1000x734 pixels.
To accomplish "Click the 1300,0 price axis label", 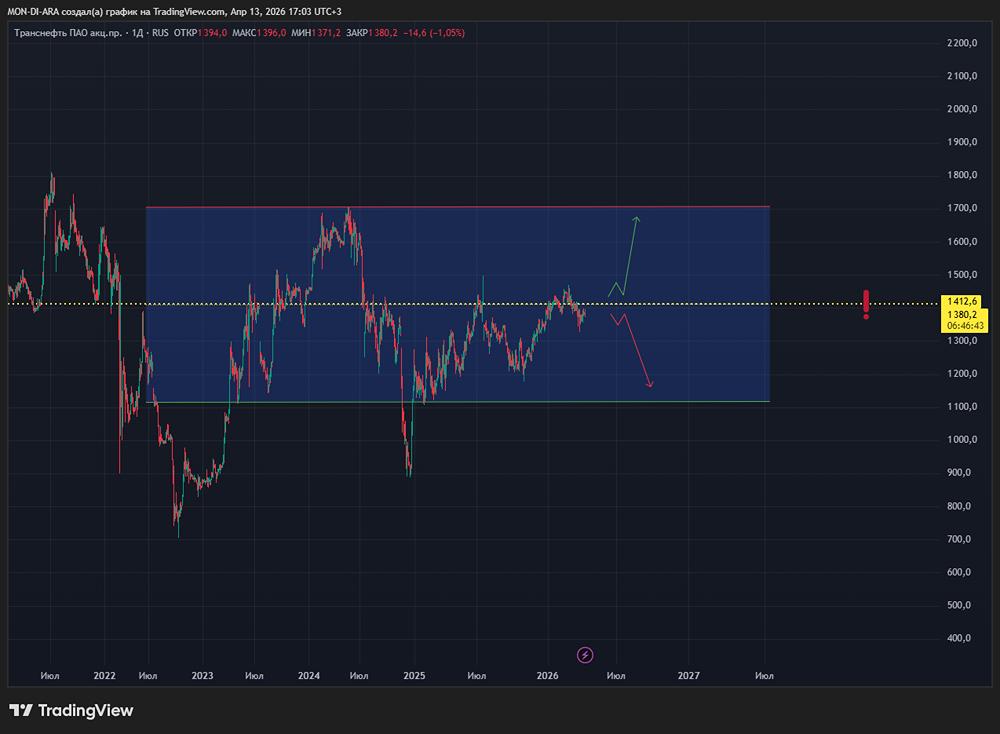I will click(962, 341).
